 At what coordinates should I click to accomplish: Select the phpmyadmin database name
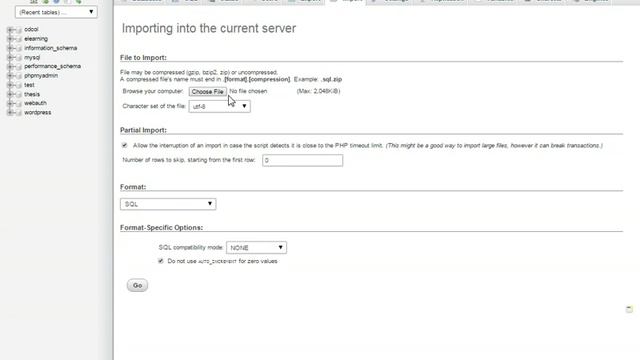tap(41, 76)
